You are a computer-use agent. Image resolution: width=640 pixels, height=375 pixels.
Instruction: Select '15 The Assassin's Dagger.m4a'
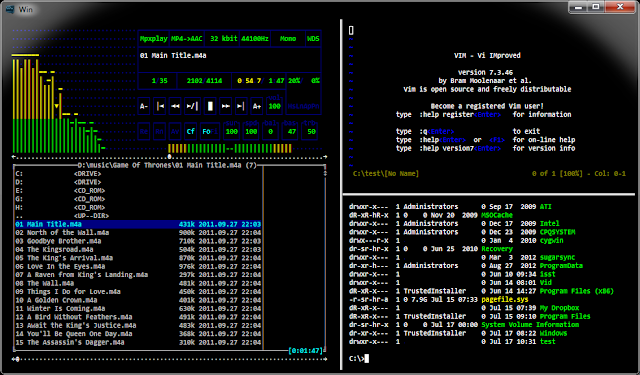pyautogui.click(x=138, y=342)
